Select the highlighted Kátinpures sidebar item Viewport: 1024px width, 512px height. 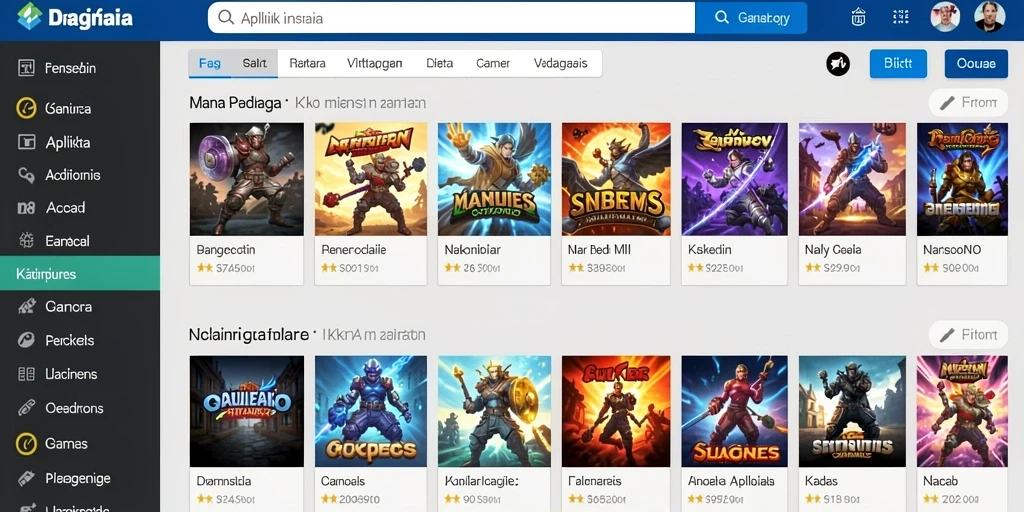[x=80, y=274]
